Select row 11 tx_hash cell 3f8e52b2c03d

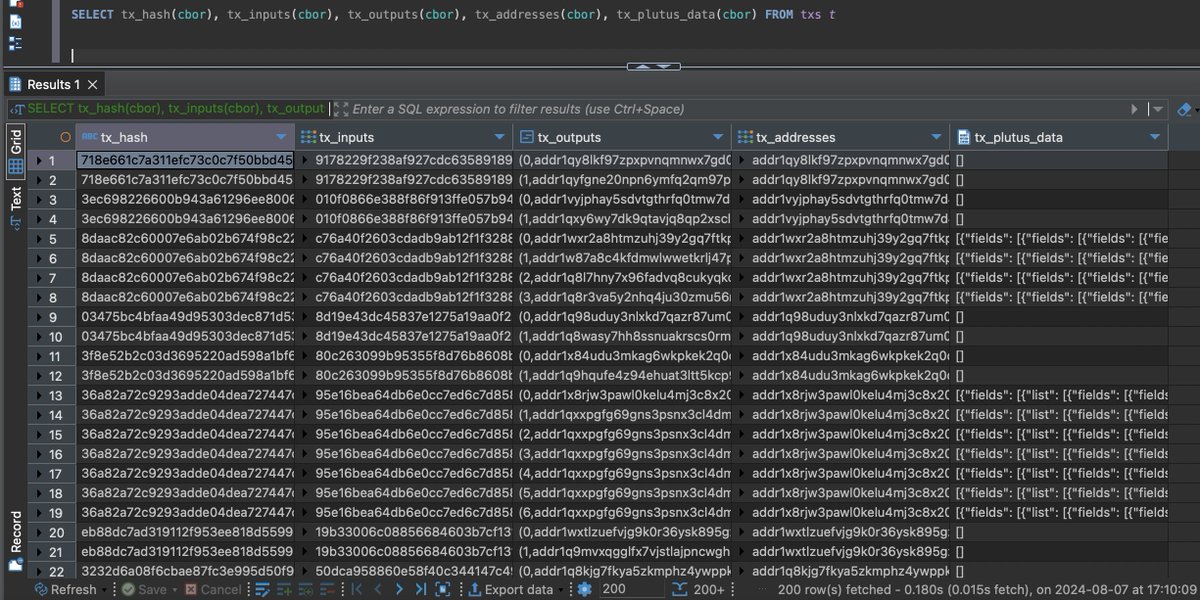(185, 357)
